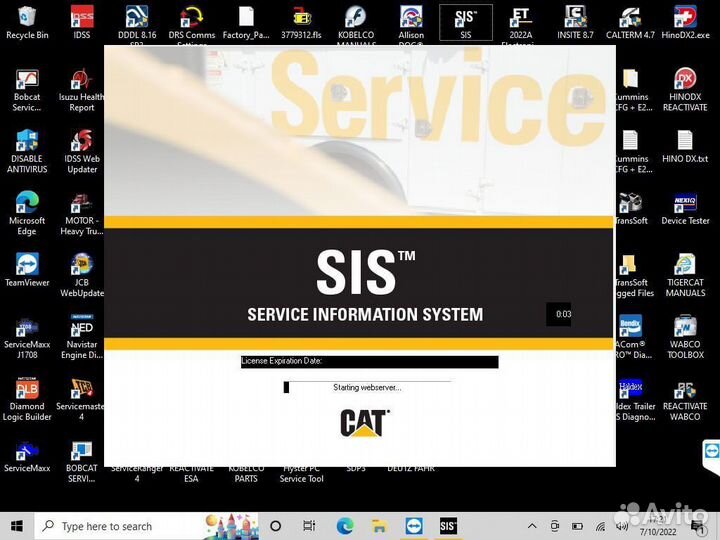Open the volume control tray icon
Image resolution: width=720 pixels, height=540 pixels.
click(622, 526)
